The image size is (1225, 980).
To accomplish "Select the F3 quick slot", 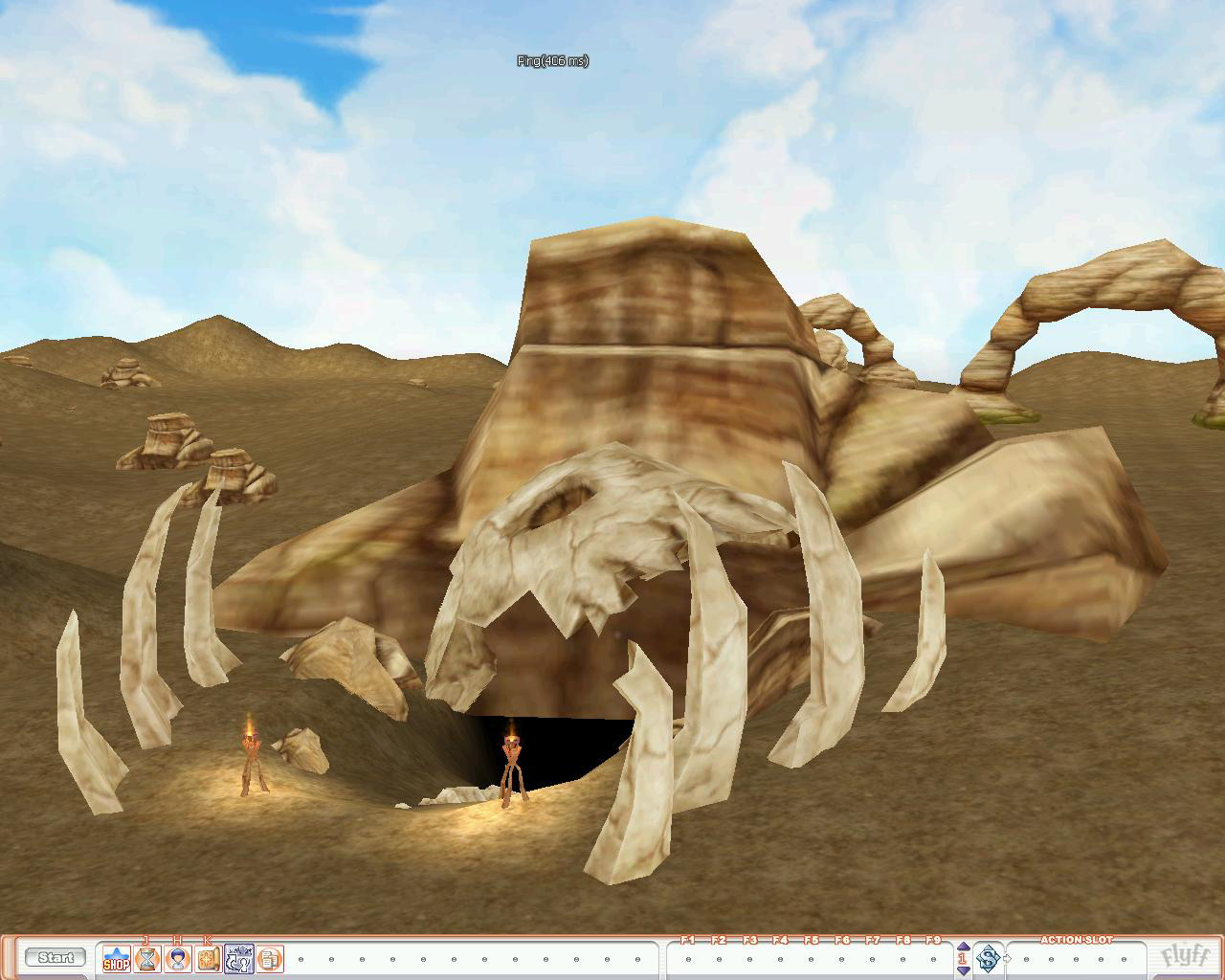I will tap(749, 959).
